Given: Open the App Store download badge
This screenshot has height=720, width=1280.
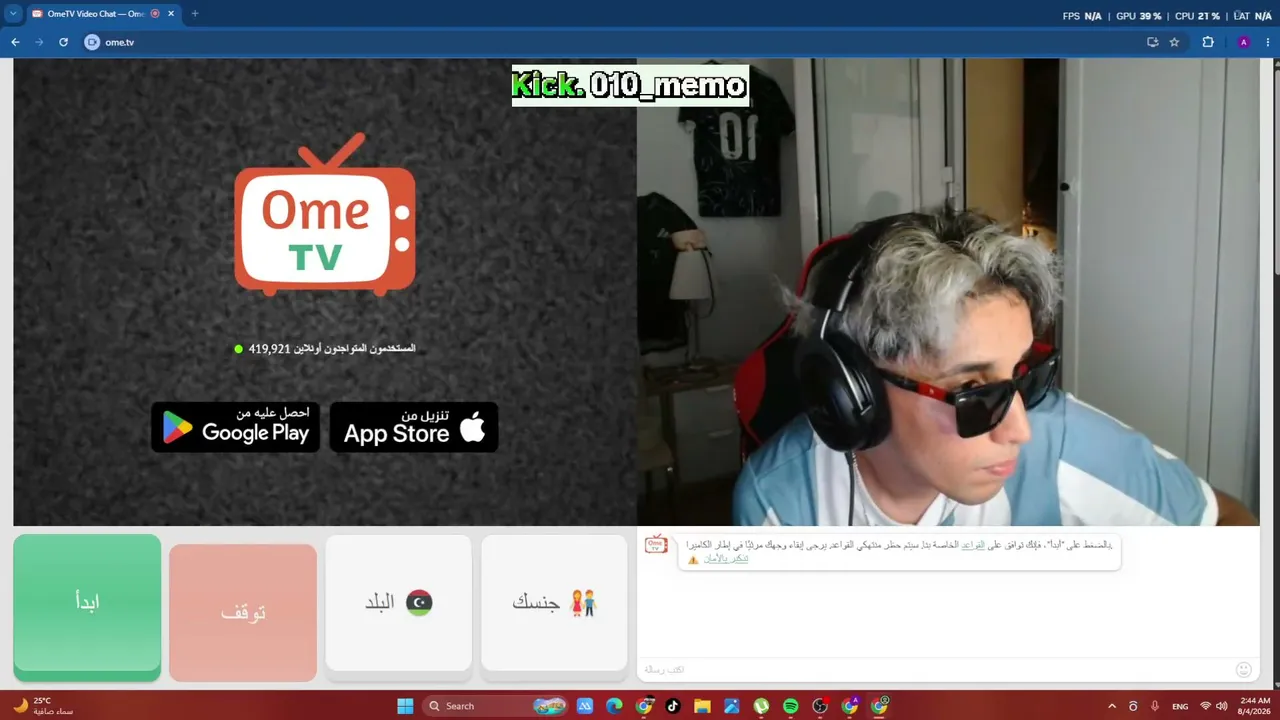Looking at the screenshot, I should coord(414,426).
